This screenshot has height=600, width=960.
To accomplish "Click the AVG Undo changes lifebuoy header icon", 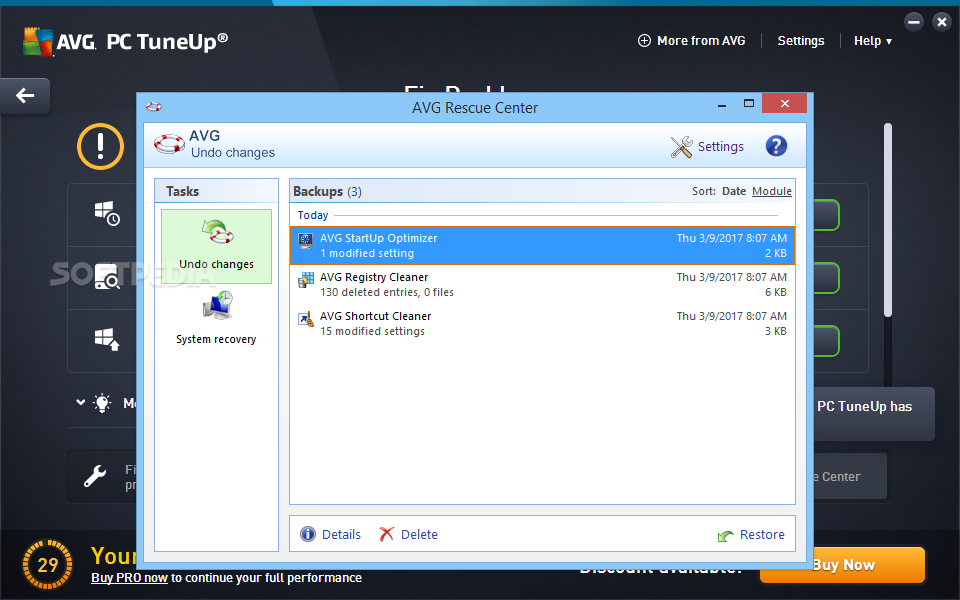I will (169, 144).
